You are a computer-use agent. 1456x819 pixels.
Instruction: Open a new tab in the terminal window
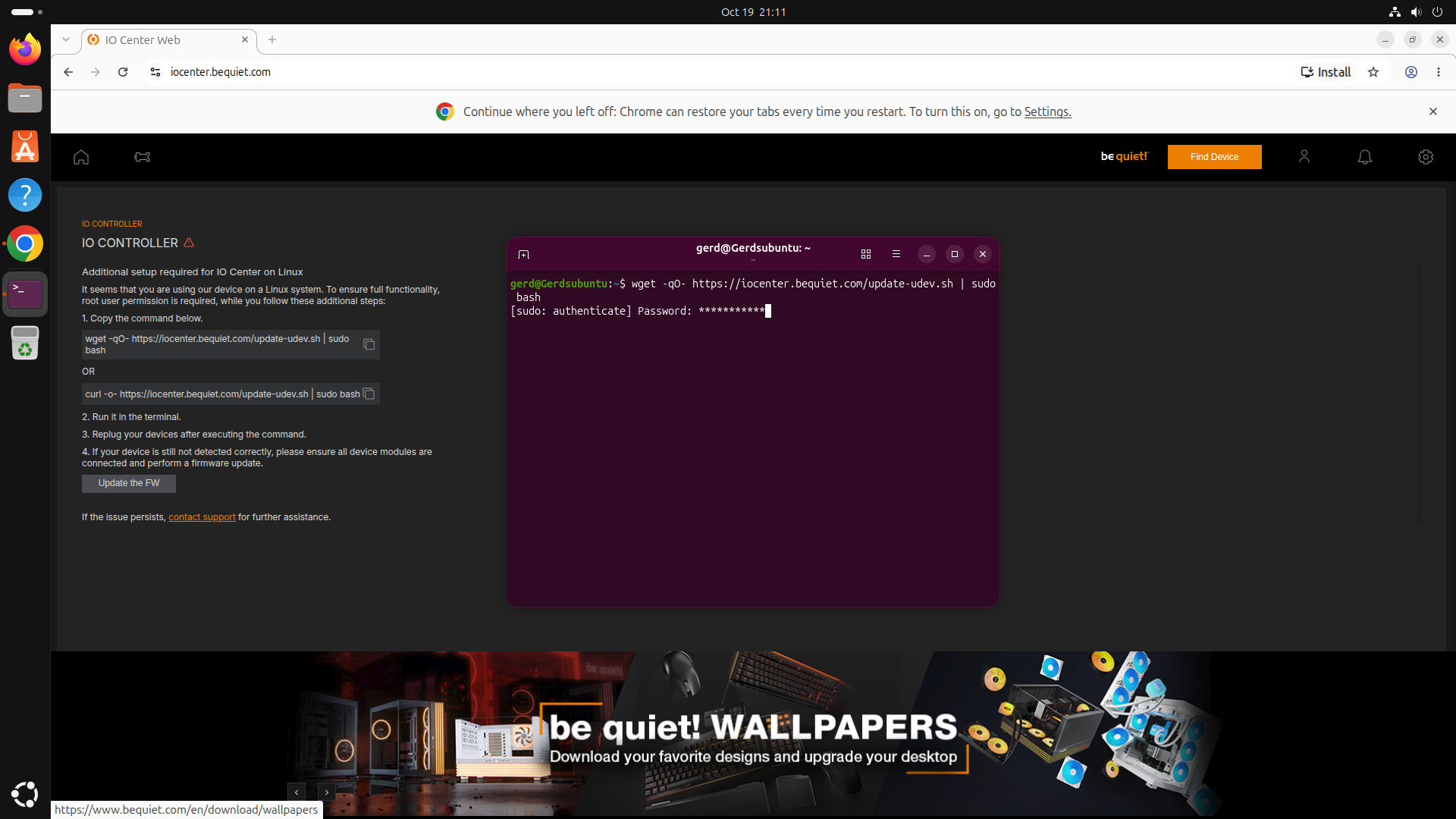pyautogui.click(x=523, y=254)
